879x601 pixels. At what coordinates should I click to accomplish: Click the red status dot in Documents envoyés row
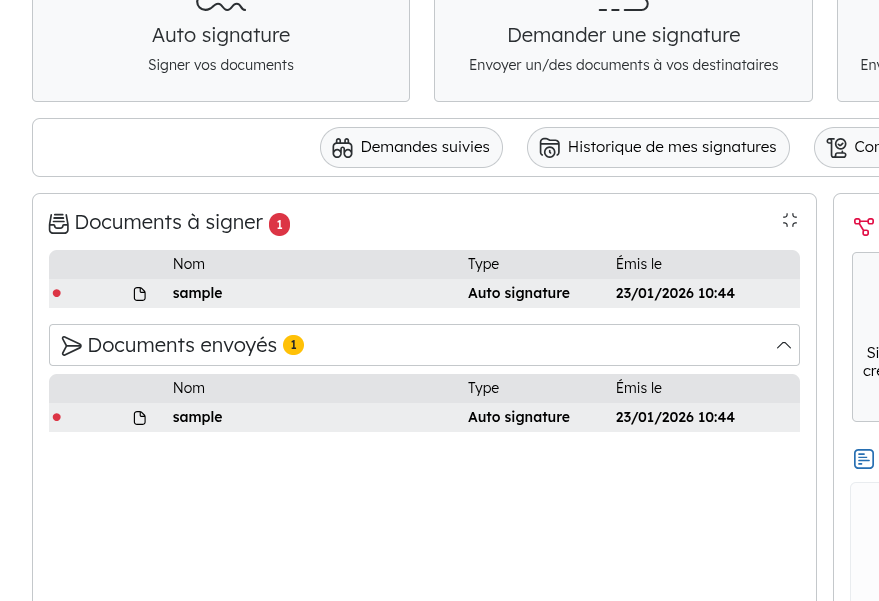coord(57,417)
